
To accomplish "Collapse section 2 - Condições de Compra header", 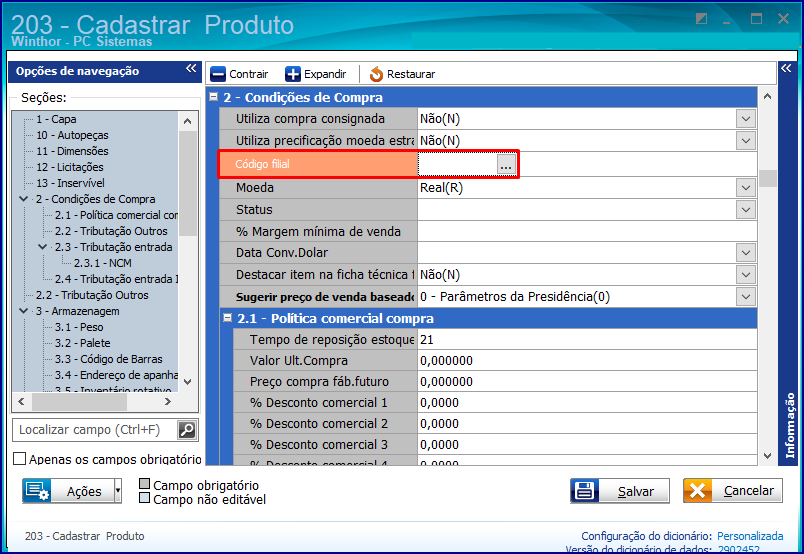I will tap(214, 96).
